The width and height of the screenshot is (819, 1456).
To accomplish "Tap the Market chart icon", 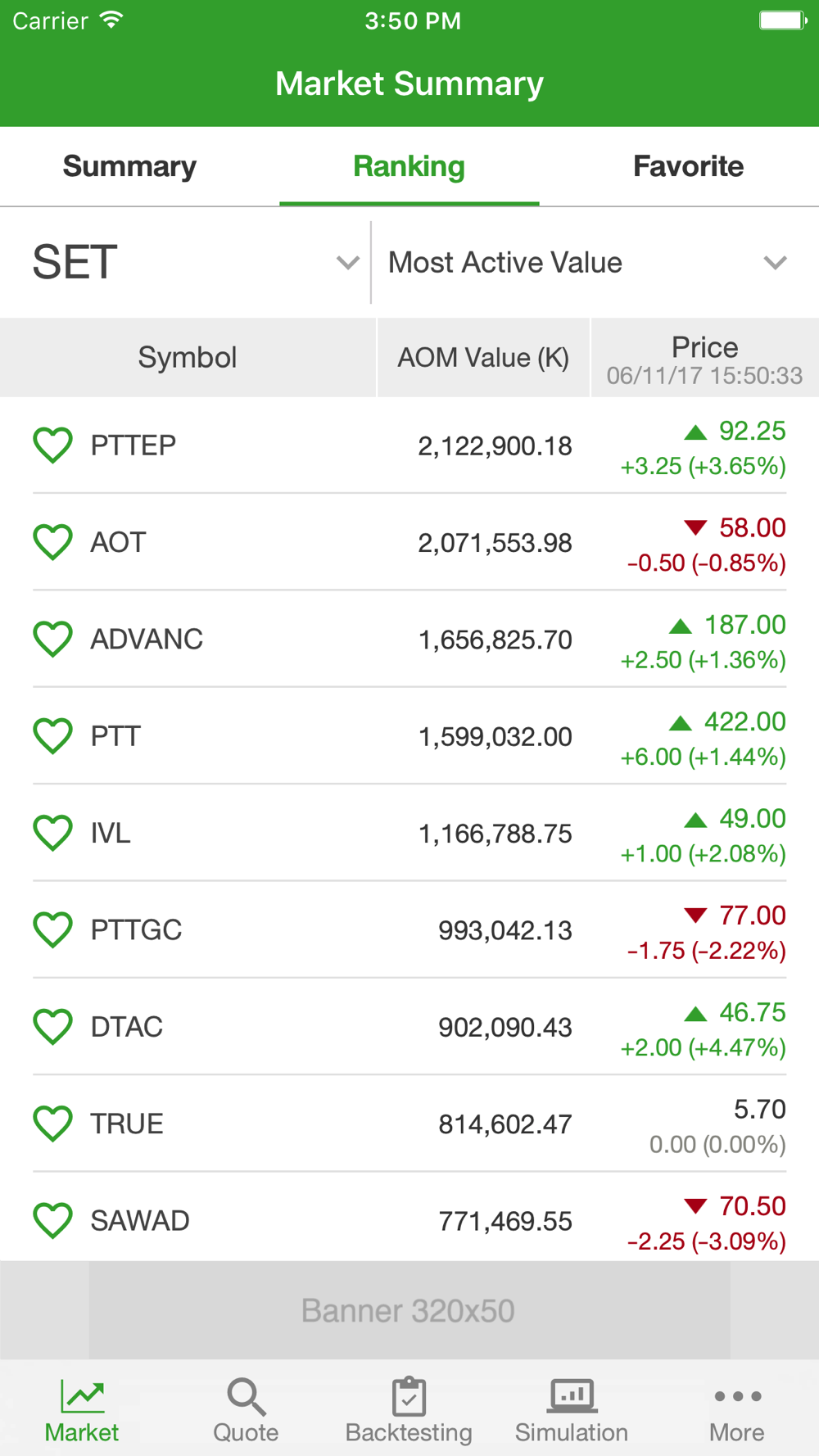I will (x=82, y=1396).
